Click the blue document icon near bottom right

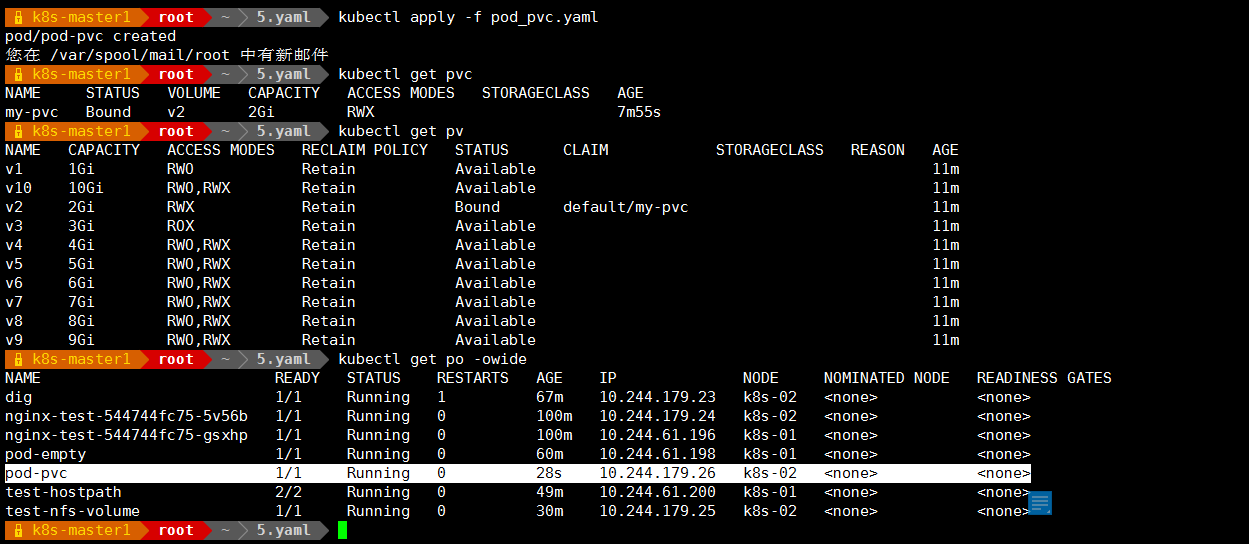pyautogui.click(x=1039, y=503)
